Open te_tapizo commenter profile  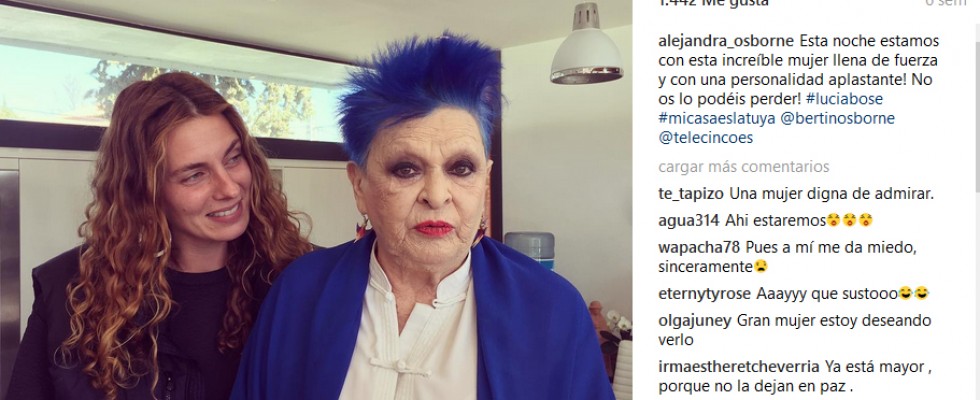[x=692, y=194]
